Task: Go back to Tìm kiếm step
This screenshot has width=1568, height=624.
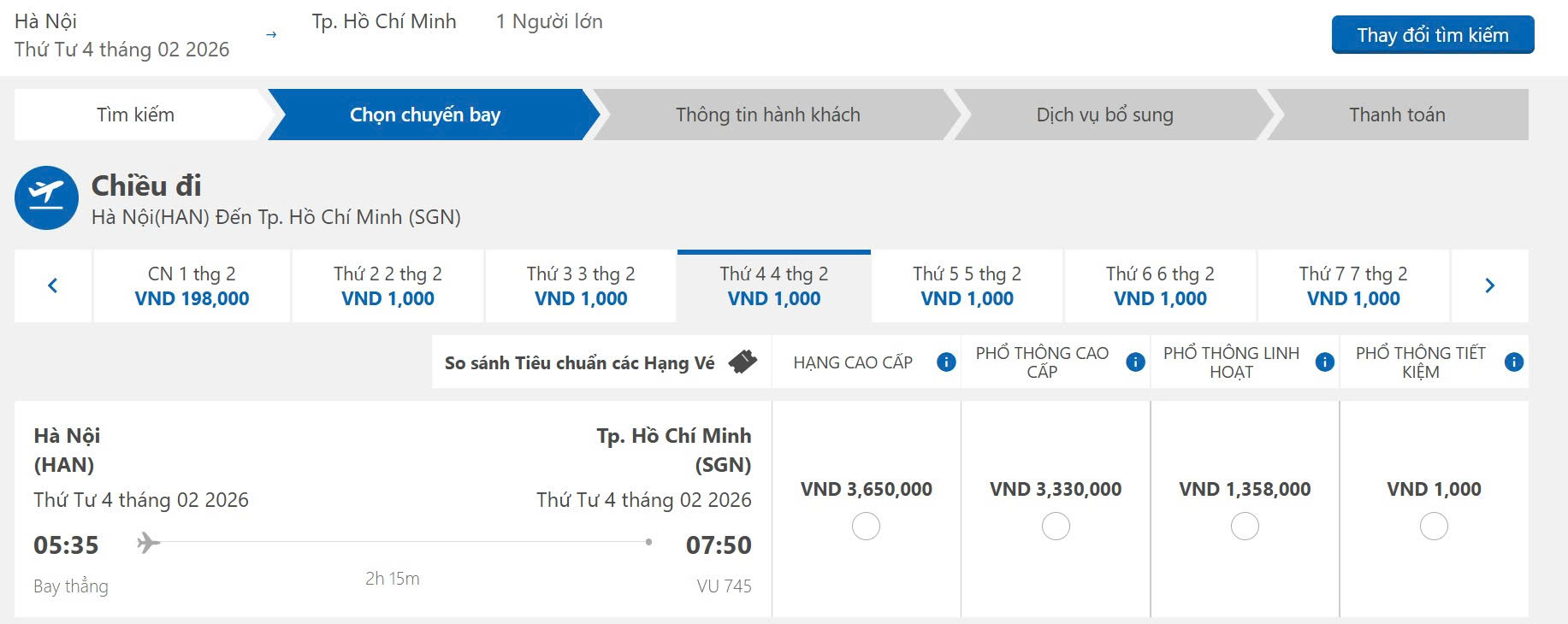Action: coord(136,115)
